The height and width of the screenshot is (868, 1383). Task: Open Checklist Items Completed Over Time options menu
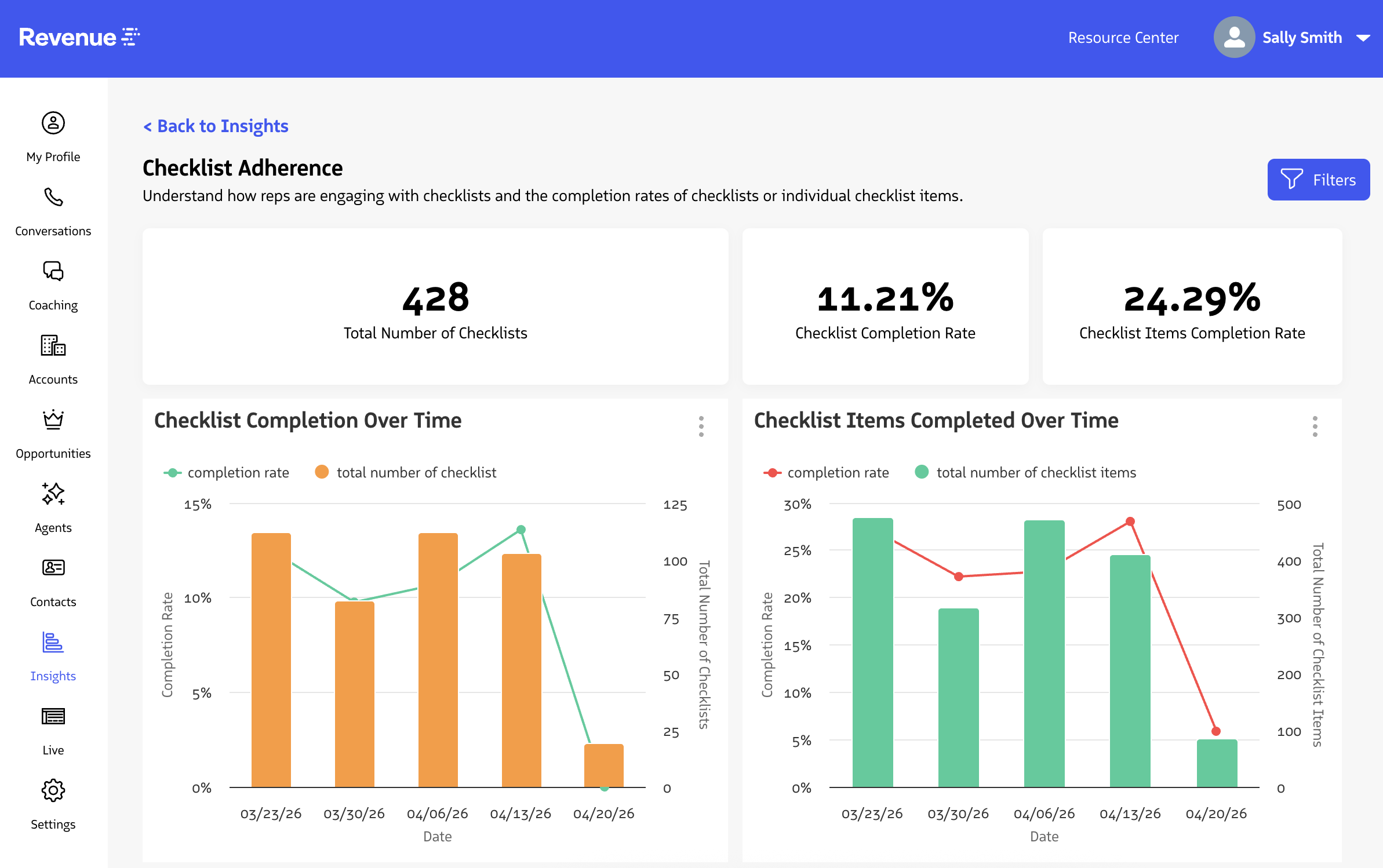[x=1315, y=426]
